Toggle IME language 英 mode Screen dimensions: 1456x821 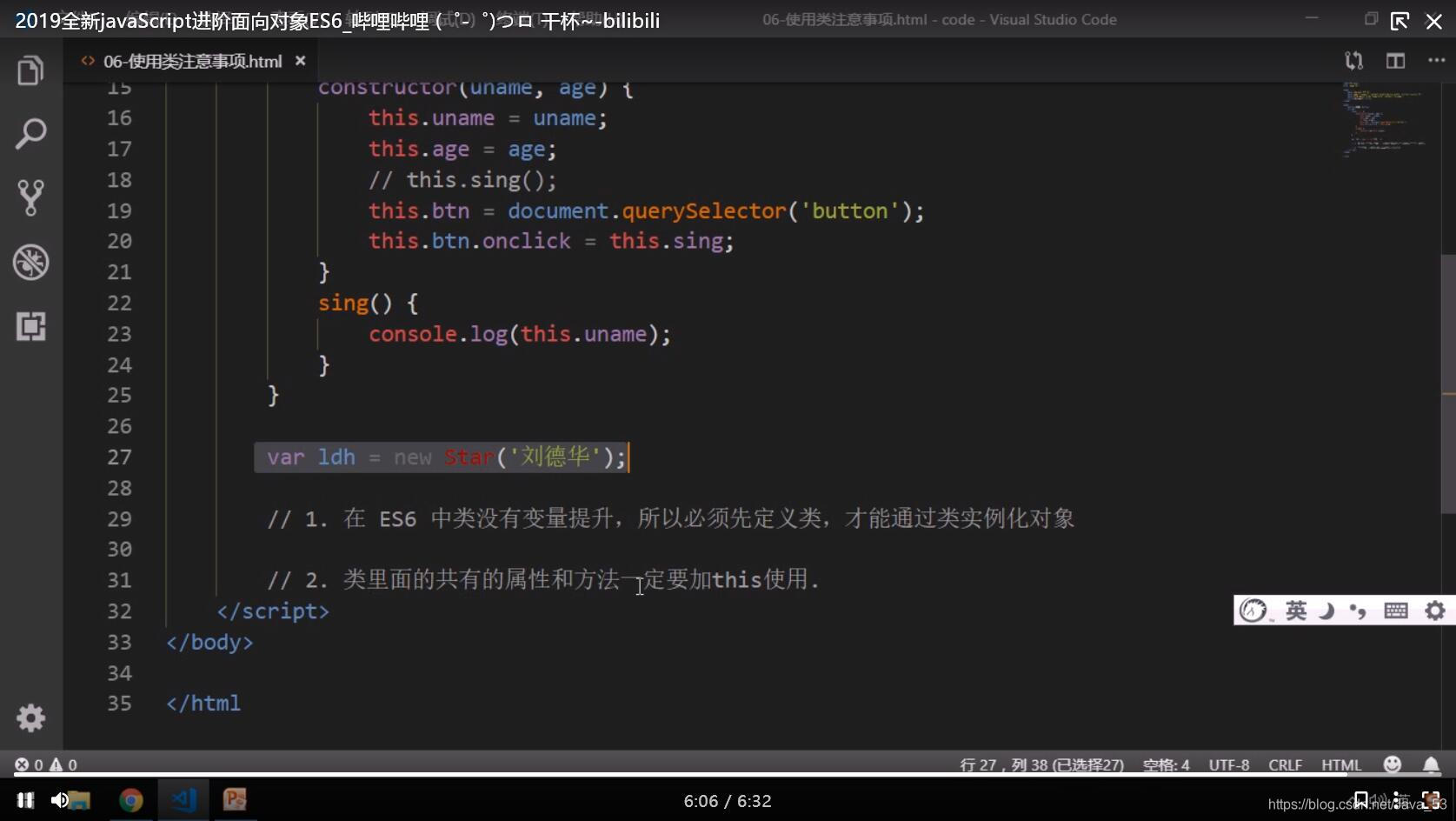tap(1295, 611)
